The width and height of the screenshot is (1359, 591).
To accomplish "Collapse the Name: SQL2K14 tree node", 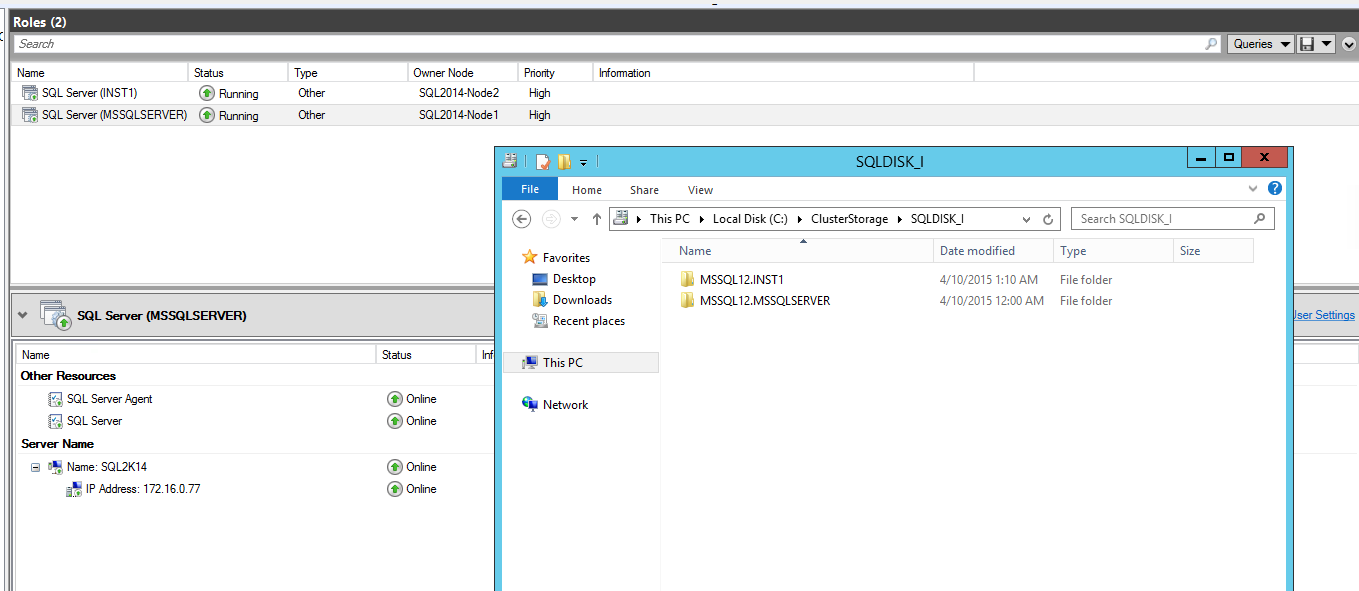I will click(x=36, y=467).
